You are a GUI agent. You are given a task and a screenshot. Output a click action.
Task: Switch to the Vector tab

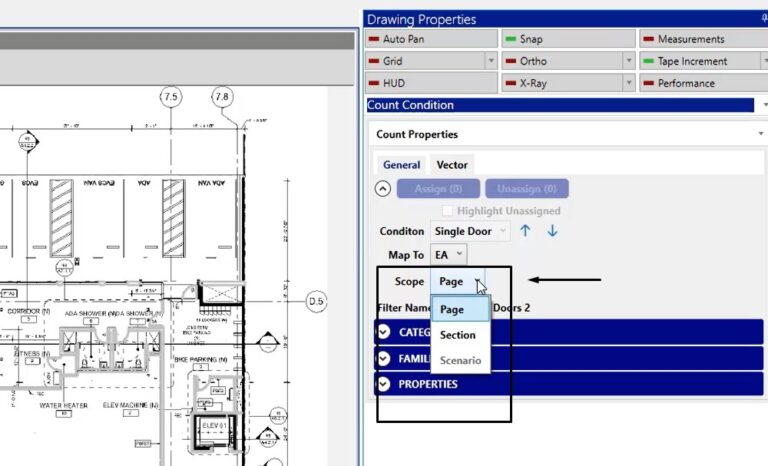[x=452, y=165]
